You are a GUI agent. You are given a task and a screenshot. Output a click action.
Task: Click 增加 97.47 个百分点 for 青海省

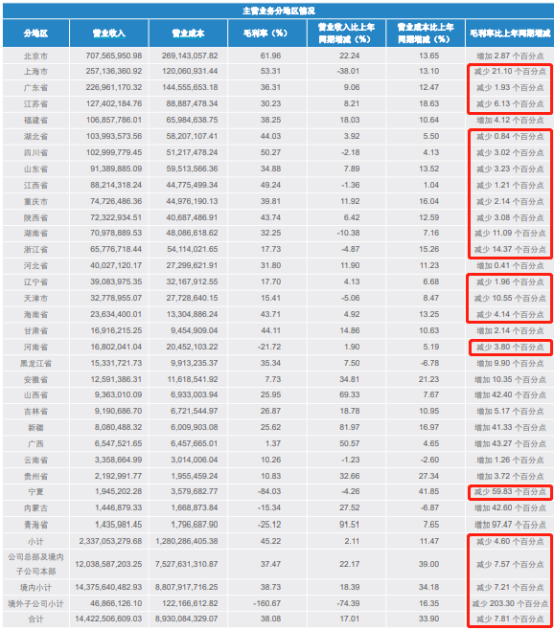(x=510, y=525)
